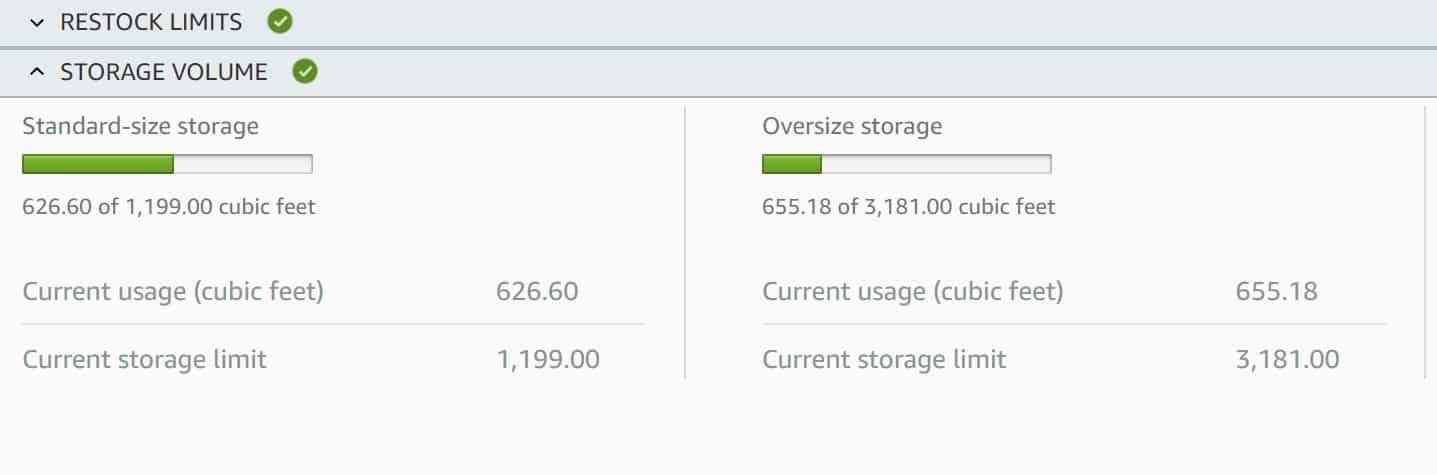
Task: Select the 3,181.00 oversize limit value
Action: [x=1288, y=359]
